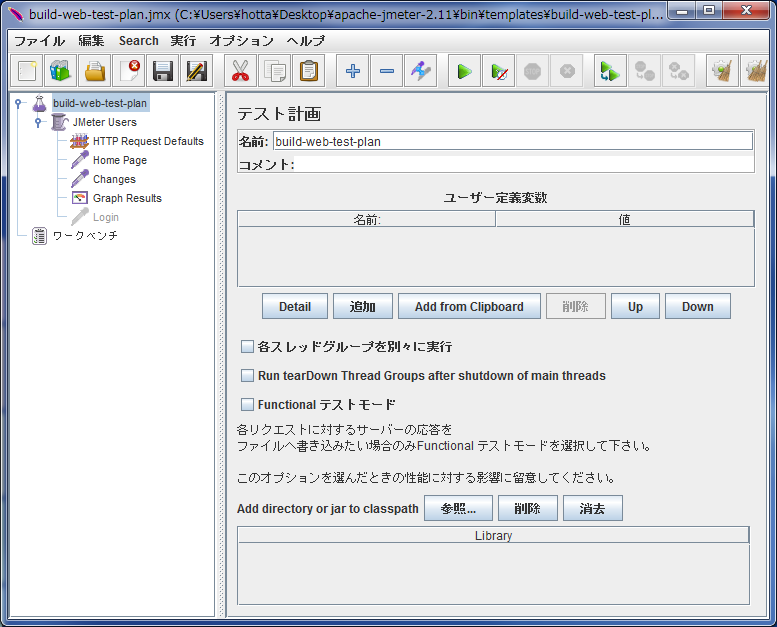777x627 pixels.
Task: Click the Expand All plus icon
Action: click(x=352, y=71)
